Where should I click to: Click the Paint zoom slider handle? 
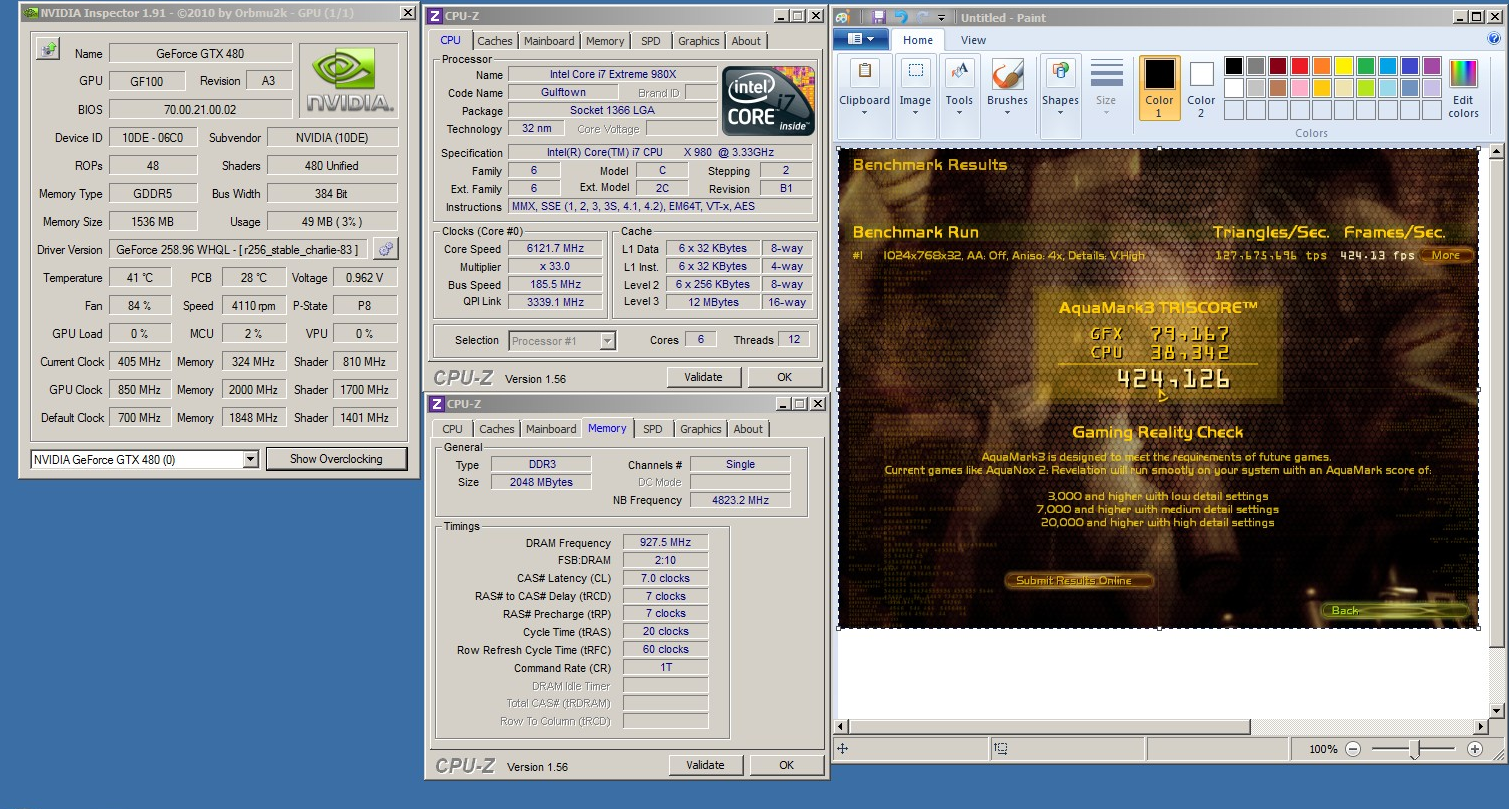1414,749
